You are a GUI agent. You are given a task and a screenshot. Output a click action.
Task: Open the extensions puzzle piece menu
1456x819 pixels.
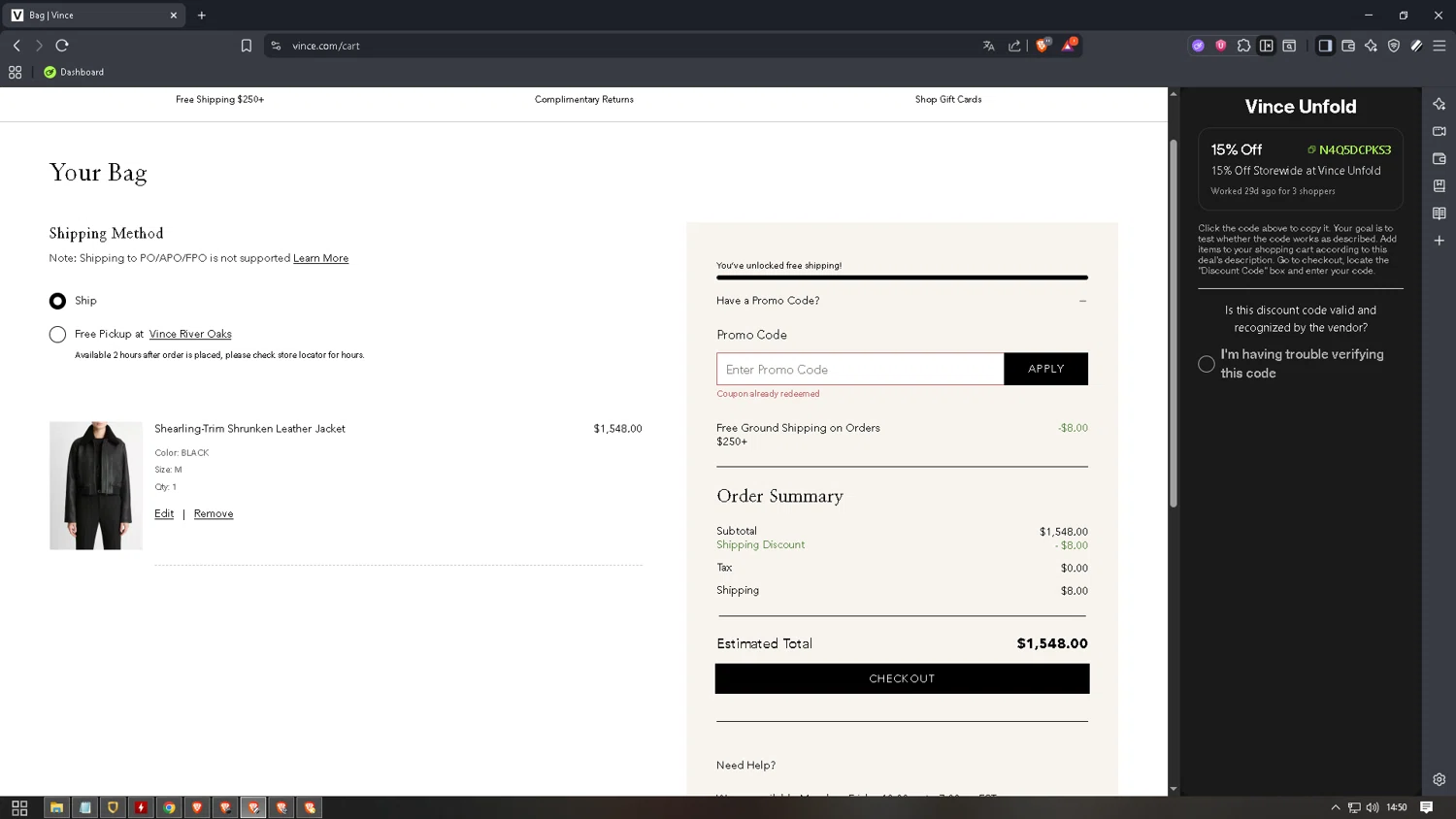click(1243, 46)
